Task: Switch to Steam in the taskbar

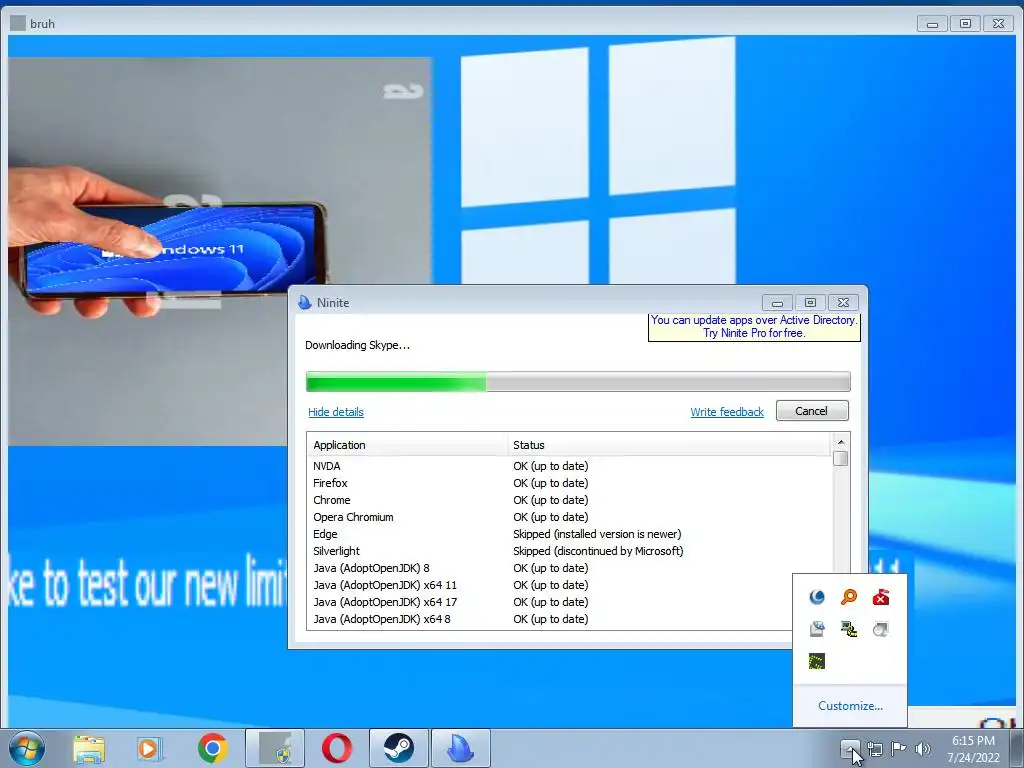Action: click(x=399, y=748)
